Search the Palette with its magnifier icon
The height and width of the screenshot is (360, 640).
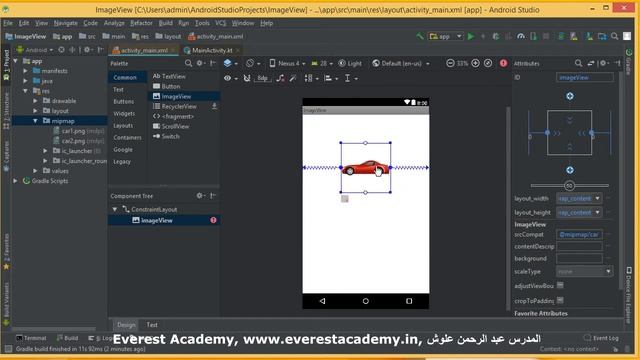coord(188,63)
